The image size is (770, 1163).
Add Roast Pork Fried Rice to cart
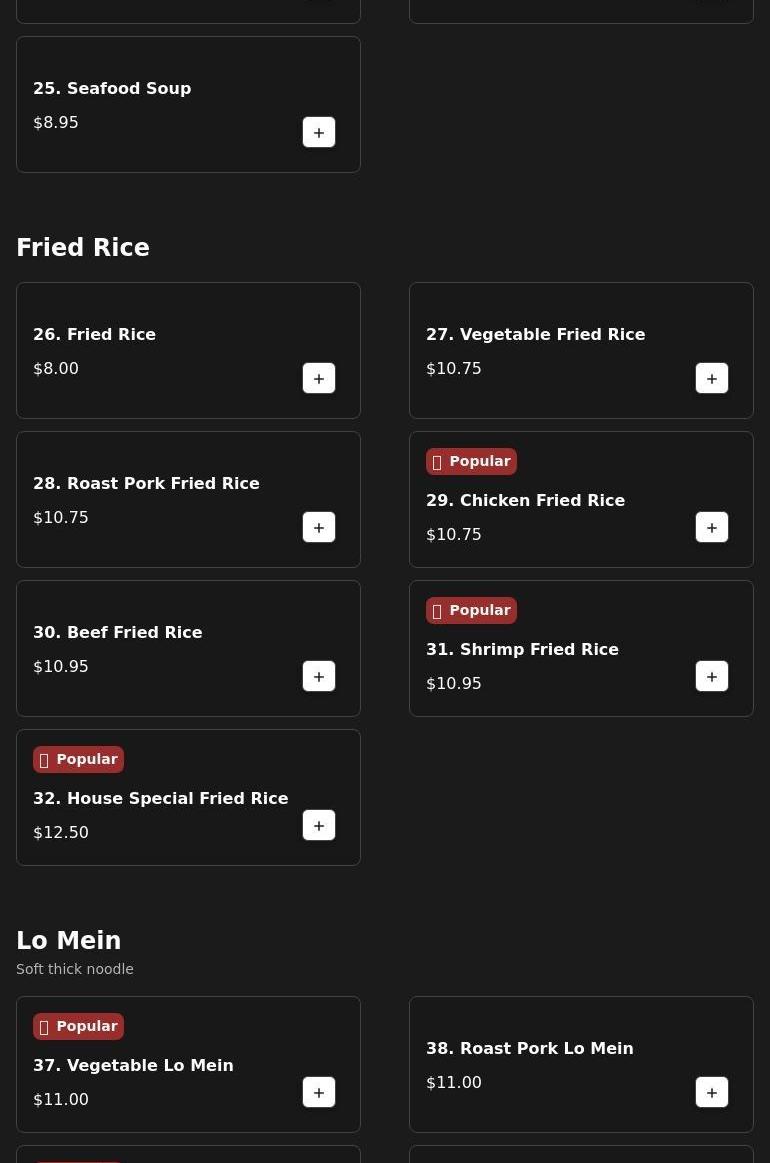point(319,527)
